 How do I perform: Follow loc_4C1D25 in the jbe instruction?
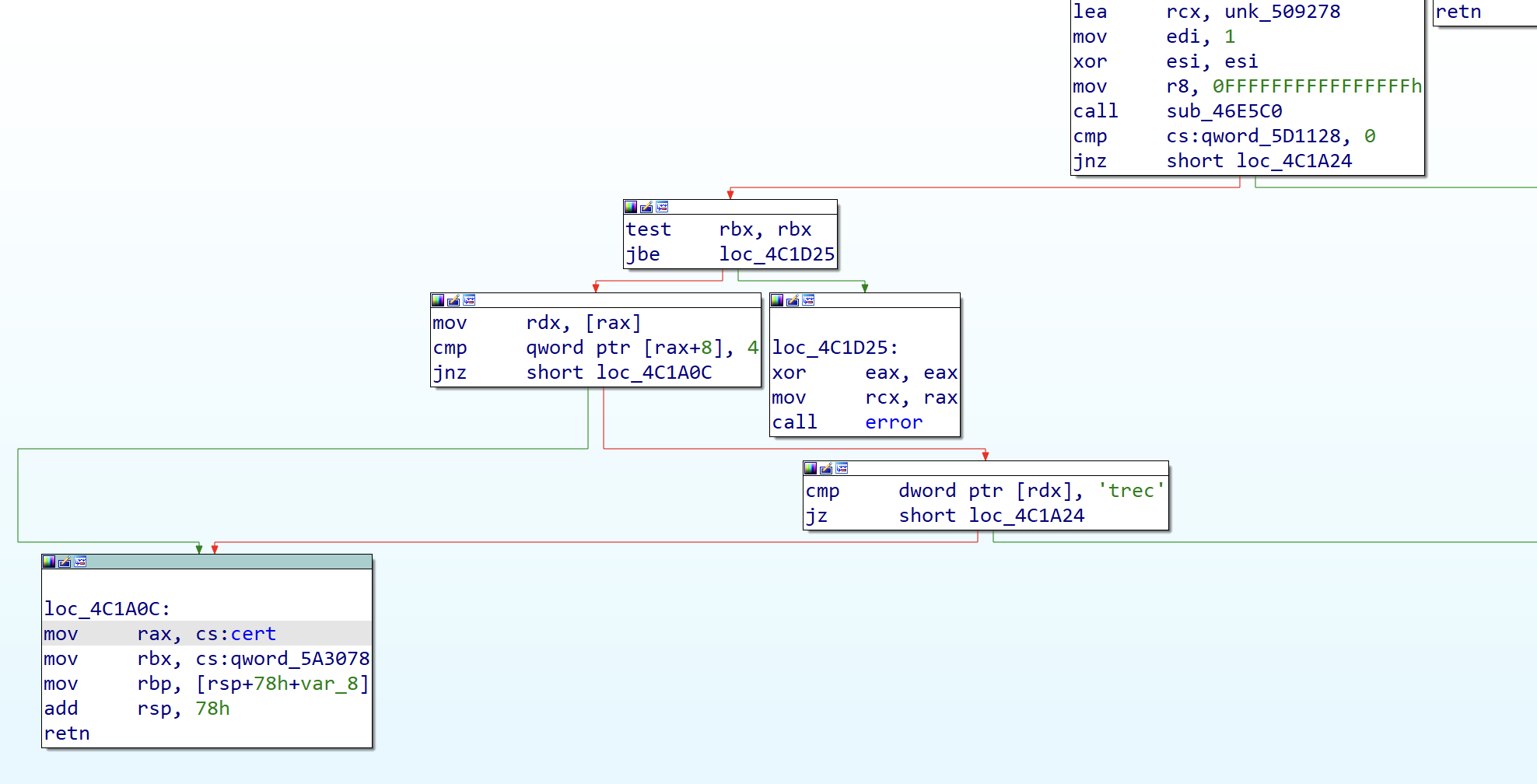(x=776, y=254)
